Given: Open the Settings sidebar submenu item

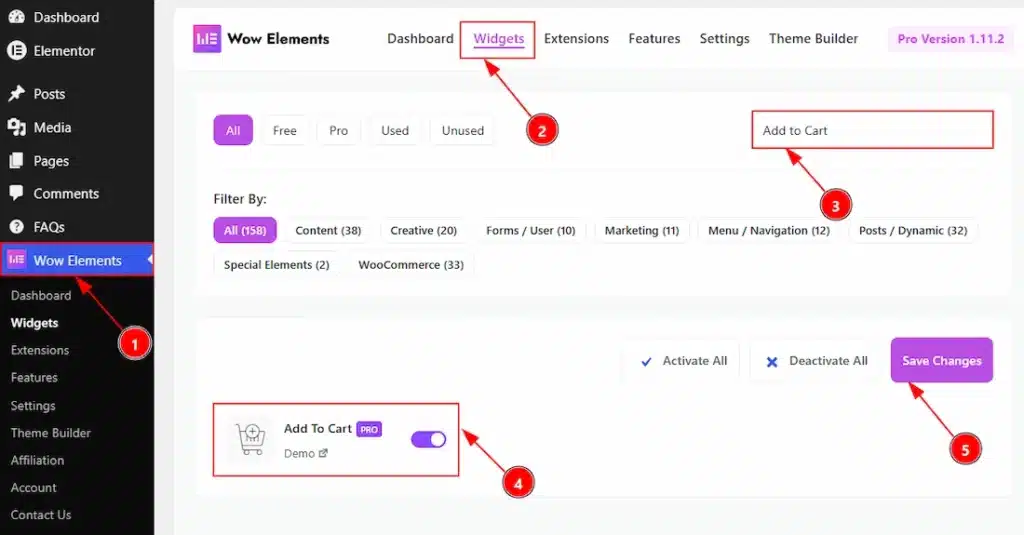Looking at the screenshot, I should coord(33,406).
